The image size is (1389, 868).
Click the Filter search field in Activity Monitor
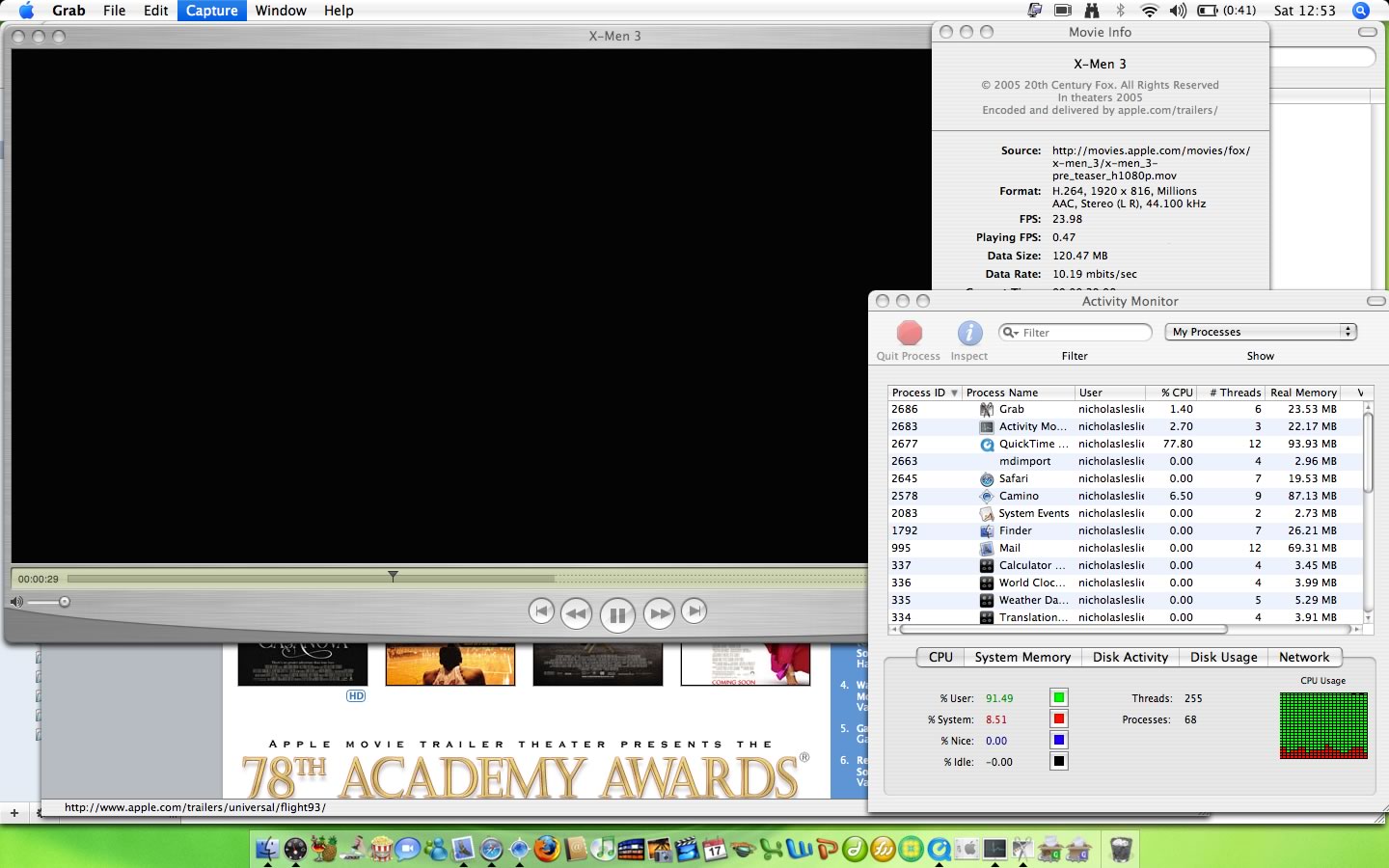click(x=1076, y=333)
